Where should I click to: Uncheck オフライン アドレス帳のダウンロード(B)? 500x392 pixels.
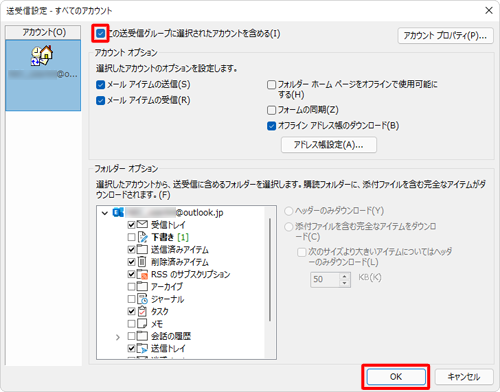tap(271, 126)
